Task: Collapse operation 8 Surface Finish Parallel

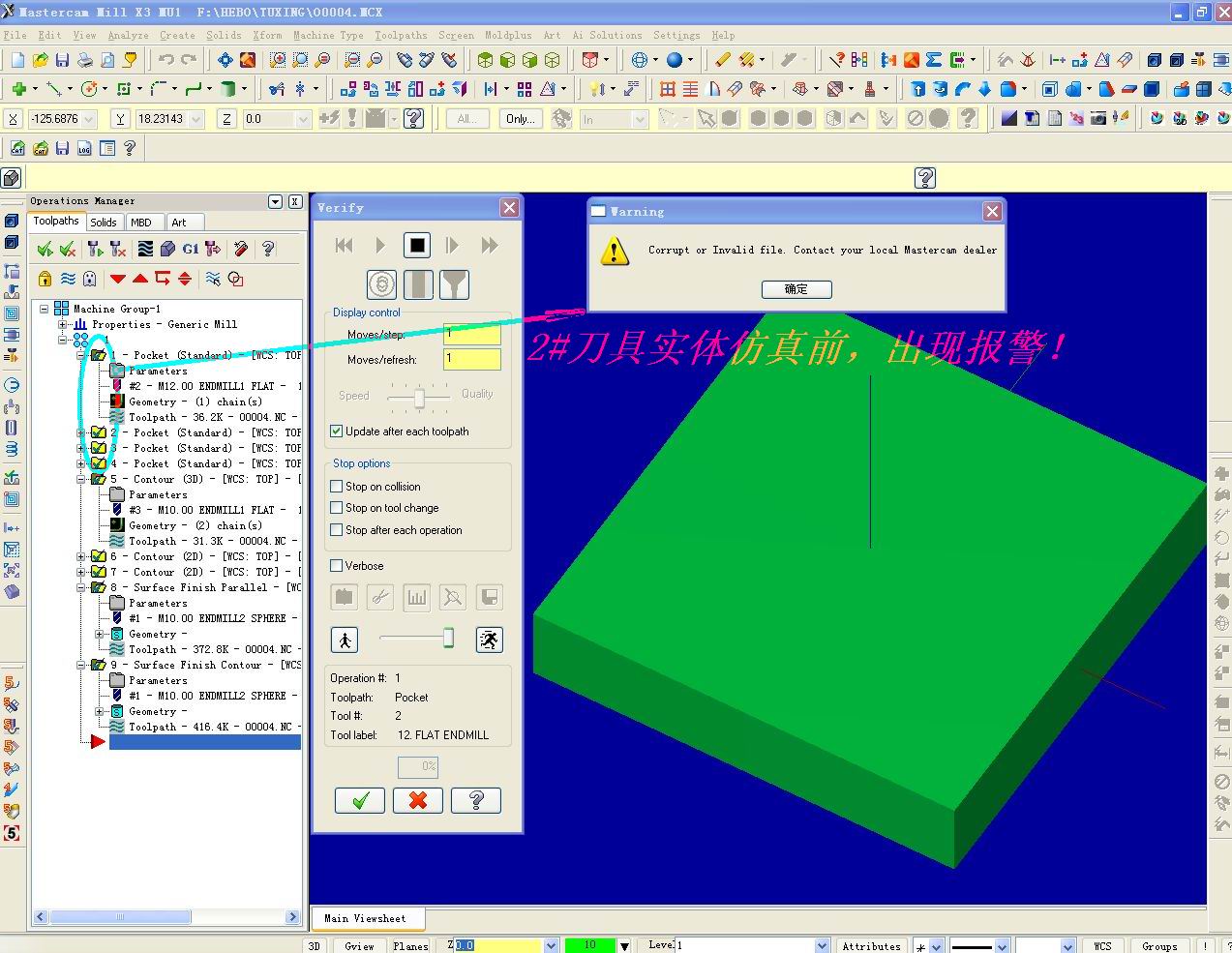Action: (x=81, y=587)
